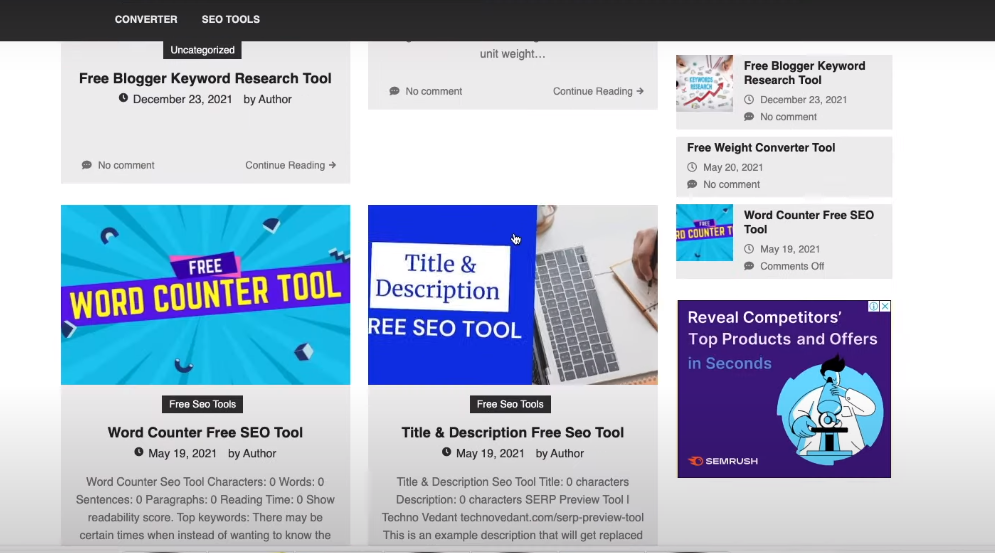Click sidebar clock icon next to May 20, 2021
The width and height of the screenshot is (995, 553).
[x=692, y=168]
